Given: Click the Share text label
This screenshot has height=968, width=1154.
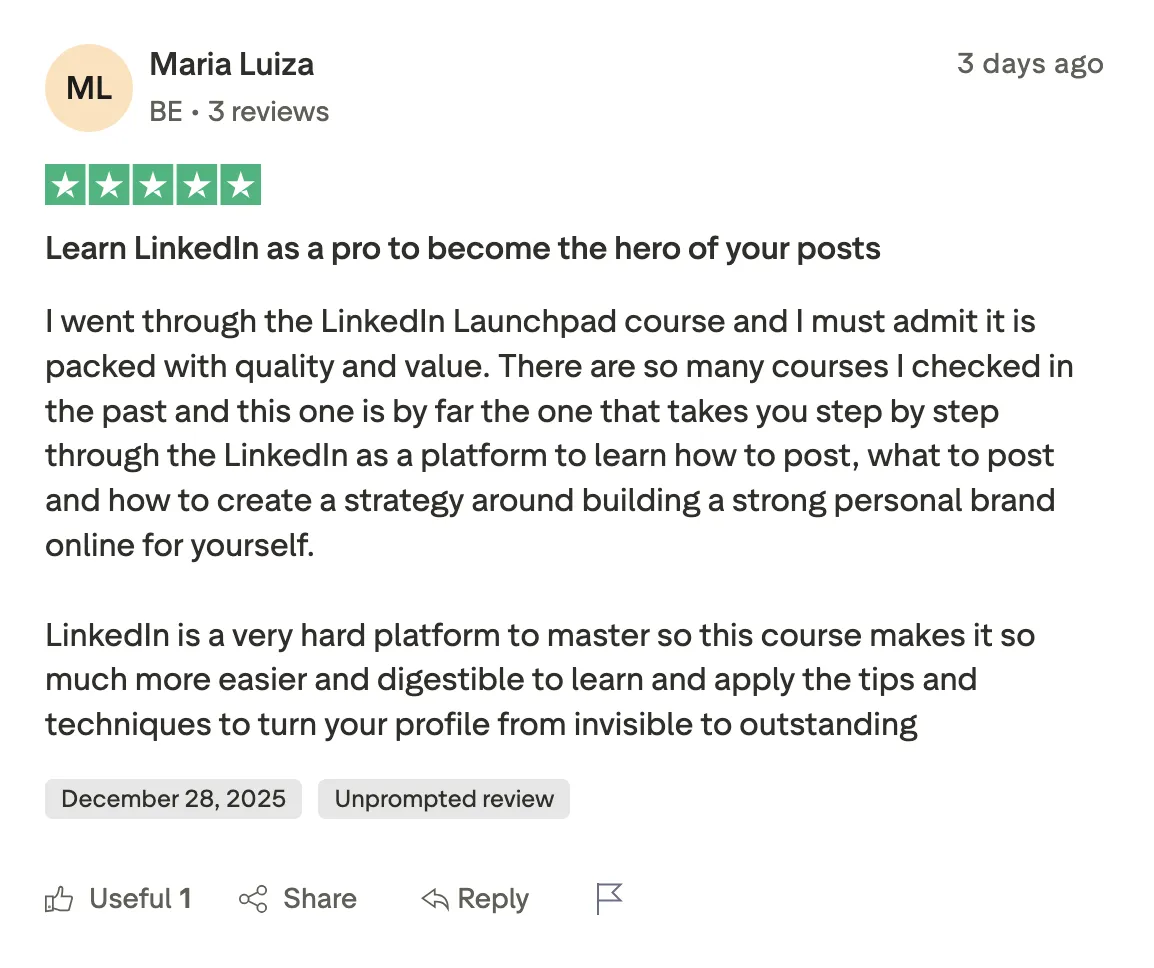Looking at the screenshot, I should [318, 898].
